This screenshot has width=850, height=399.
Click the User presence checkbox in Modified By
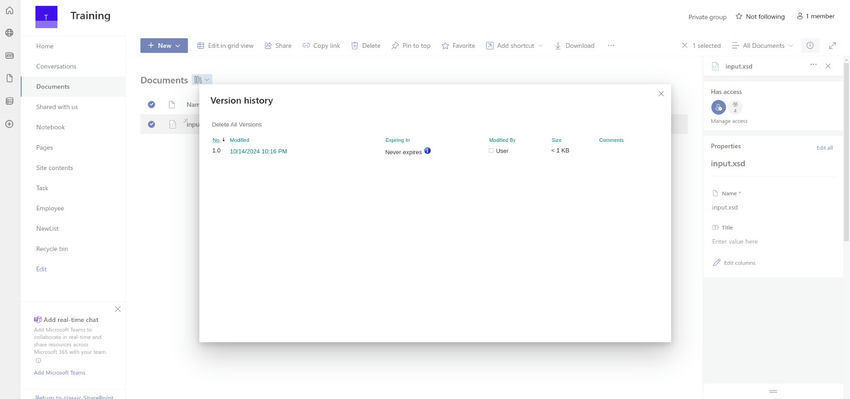click(491, 151)
